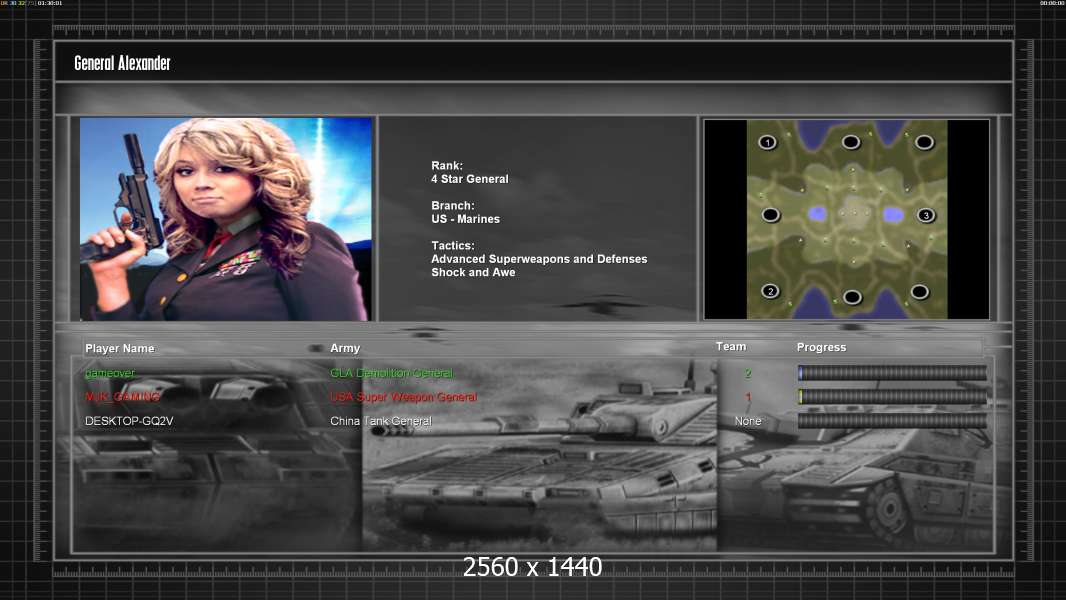The width and height of the screenshot is (1066, 600).
Task: Select empty bottom-center start slot on minimap
Action: [x=852, y=297]
